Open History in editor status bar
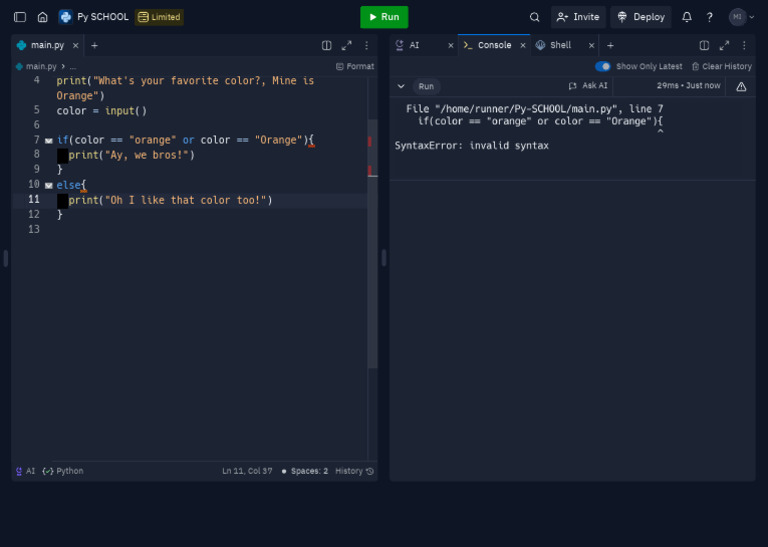 (354, 471)
